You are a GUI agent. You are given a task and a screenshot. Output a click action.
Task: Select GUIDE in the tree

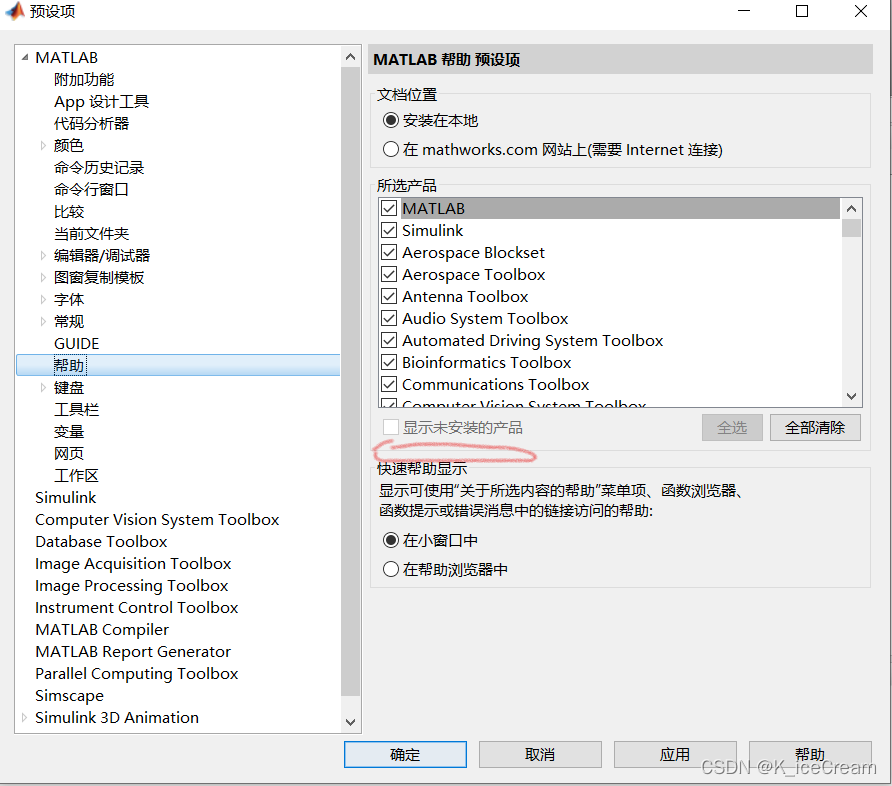point(76,344)
